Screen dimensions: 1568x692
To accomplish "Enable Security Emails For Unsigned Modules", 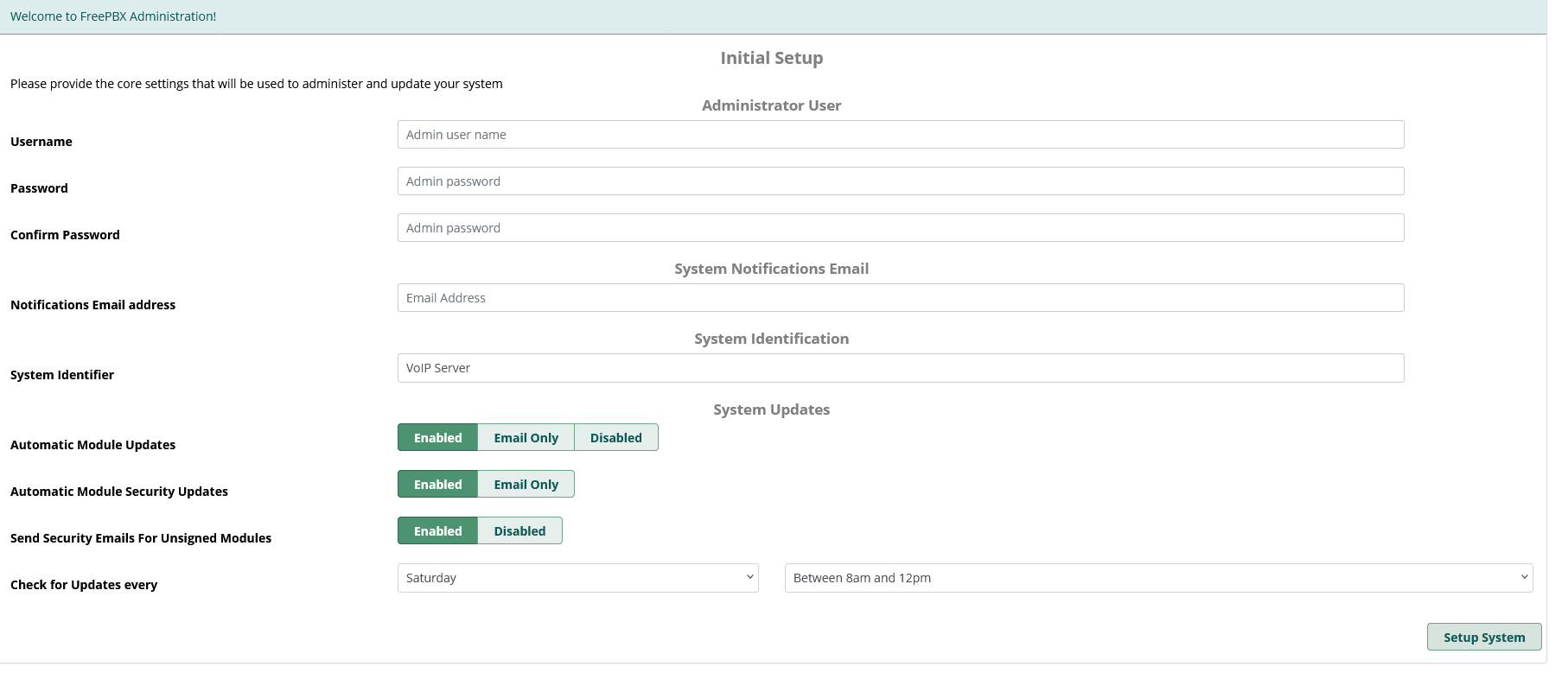I will coord(437,531).
